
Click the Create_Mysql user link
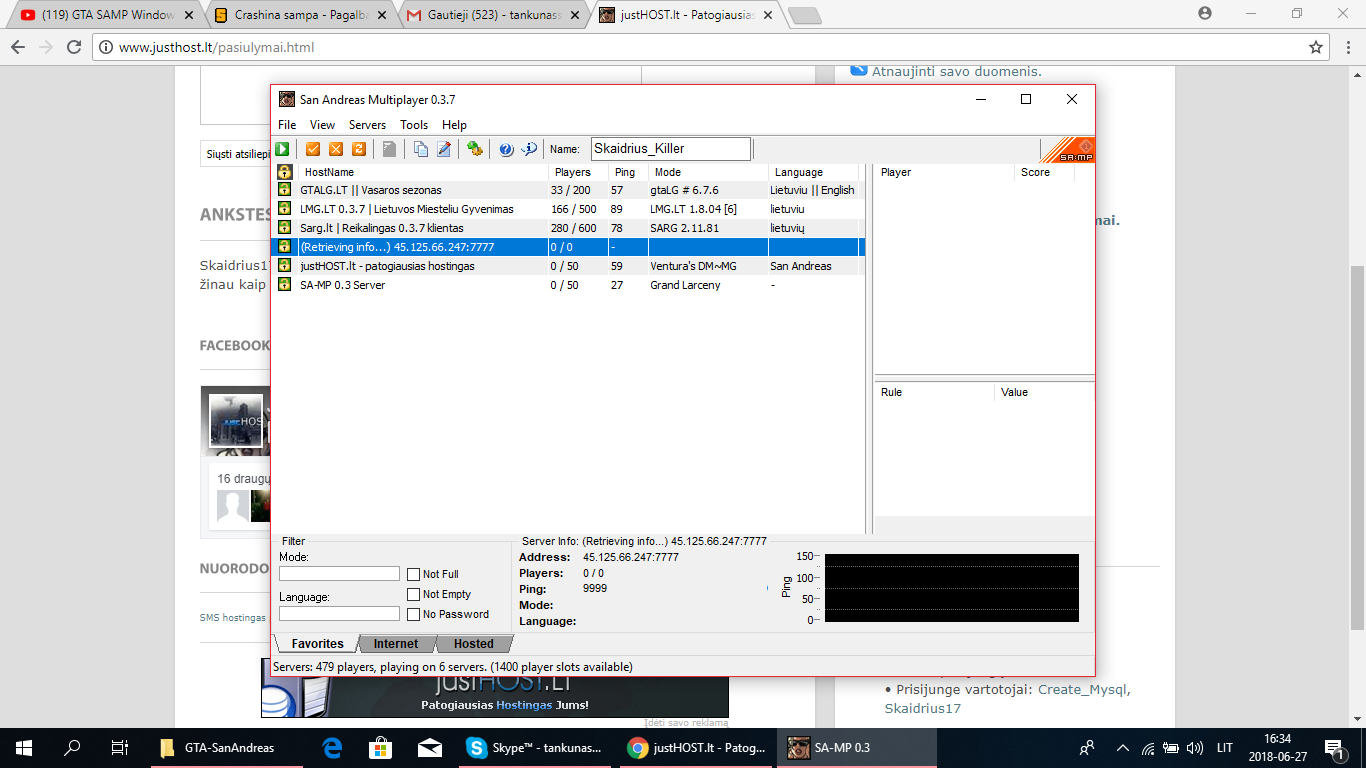point(1082,689)
